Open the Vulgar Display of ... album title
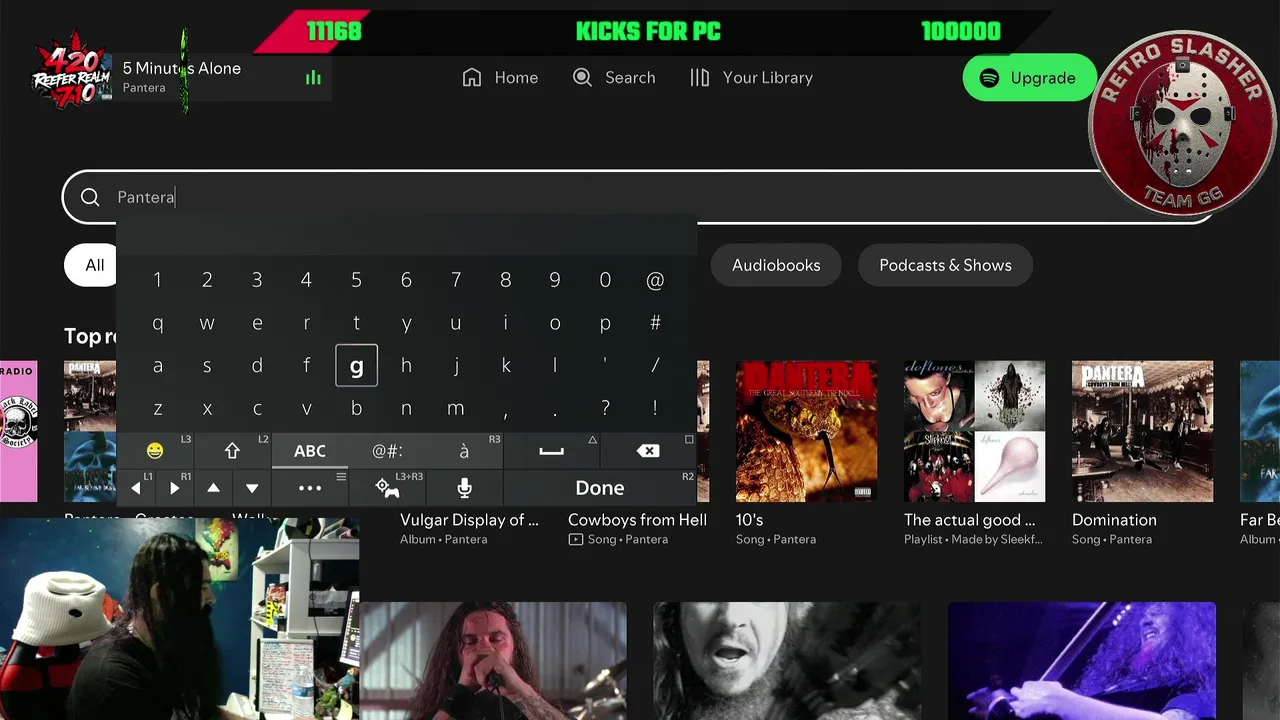The image size is (1280, 720). [469, 520]
